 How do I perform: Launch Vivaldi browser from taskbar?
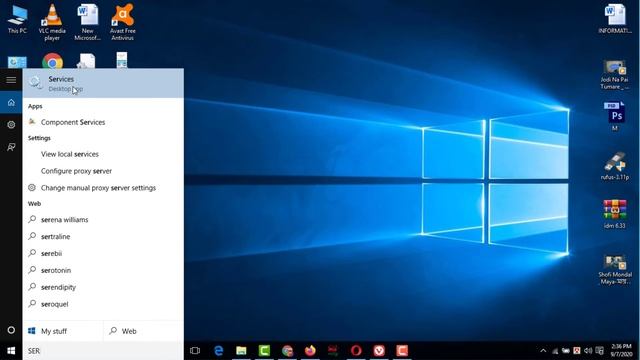[379, 351]
